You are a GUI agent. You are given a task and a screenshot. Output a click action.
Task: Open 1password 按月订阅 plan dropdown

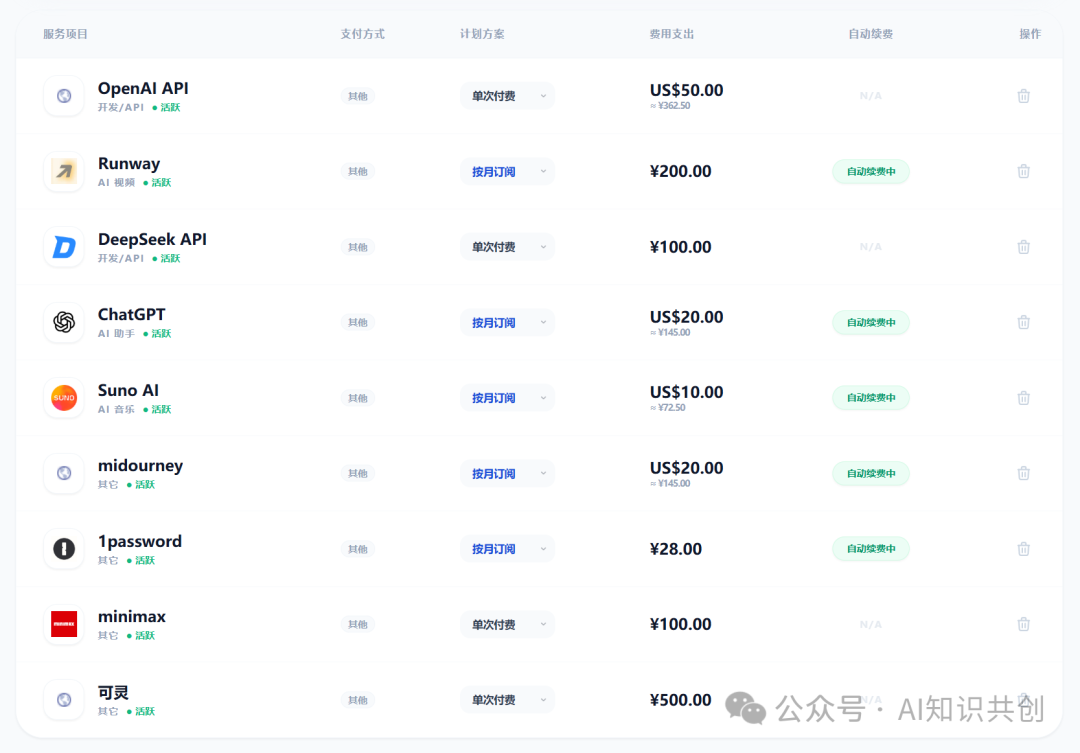pos(508,549)
